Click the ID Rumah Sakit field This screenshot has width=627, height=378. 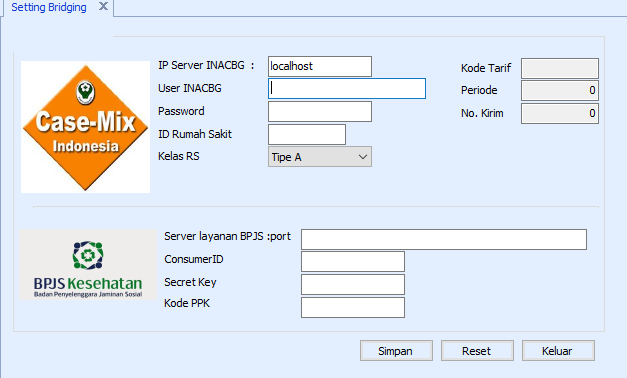pyautogui.click(x=307, y=134)
